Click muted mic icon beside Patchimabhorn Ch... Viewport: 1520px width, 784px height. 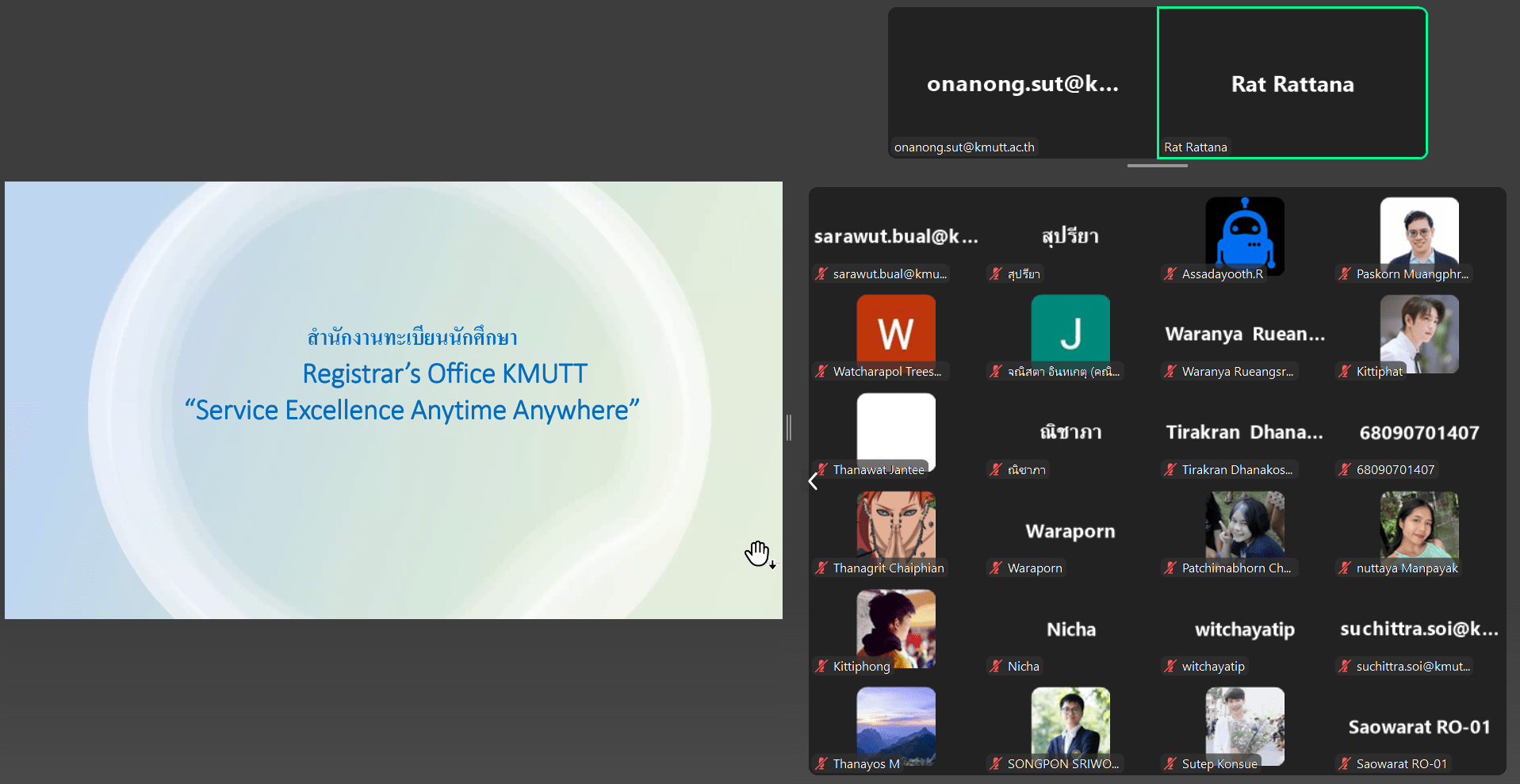tap(1170, 568)
